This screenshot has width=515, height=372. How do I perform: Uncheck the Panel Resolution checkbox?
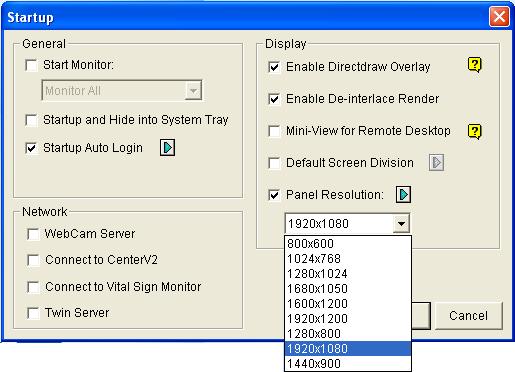point(274,195)
